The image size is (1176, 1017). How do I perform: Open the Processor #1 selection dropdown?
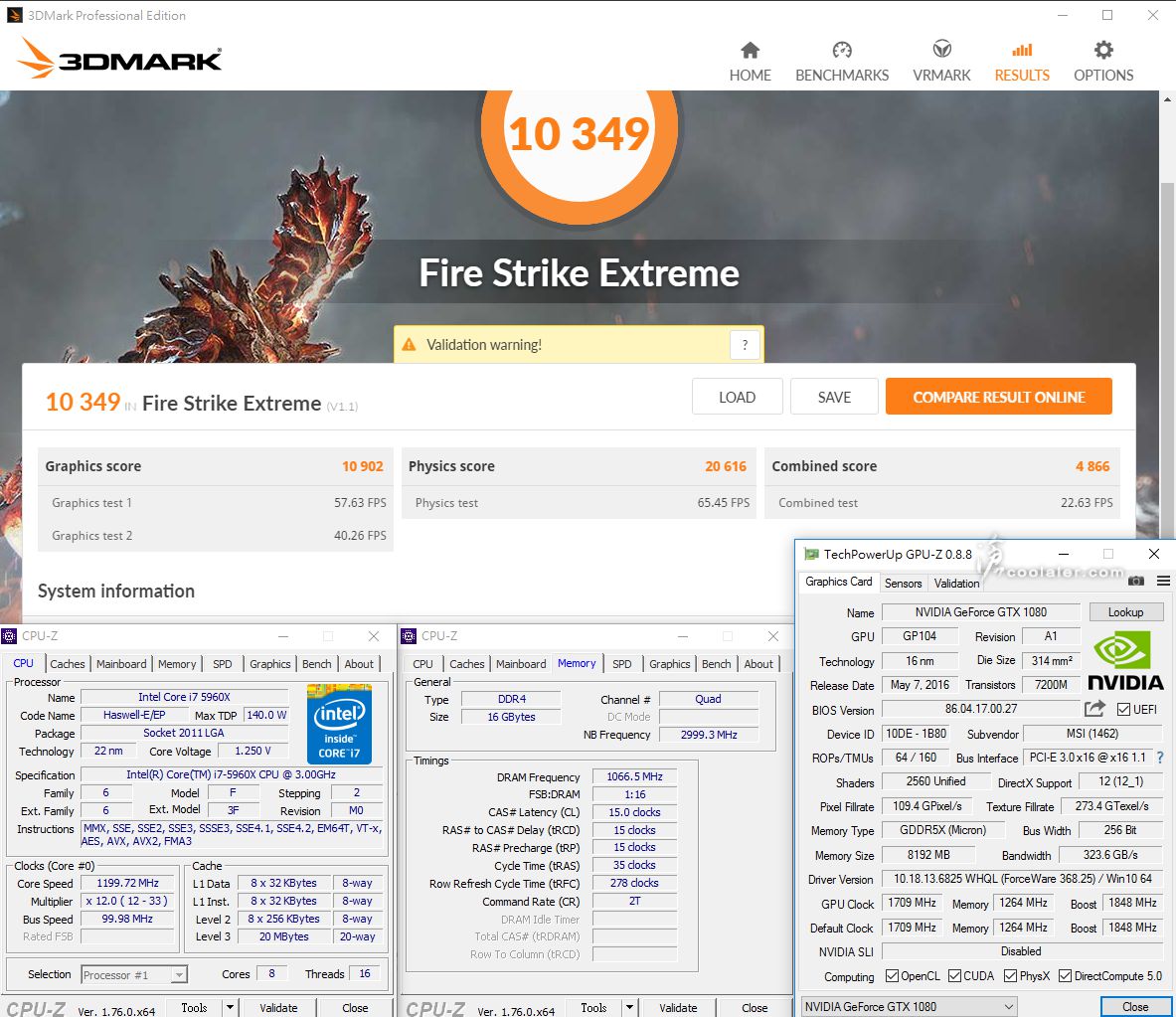point(133,974)
